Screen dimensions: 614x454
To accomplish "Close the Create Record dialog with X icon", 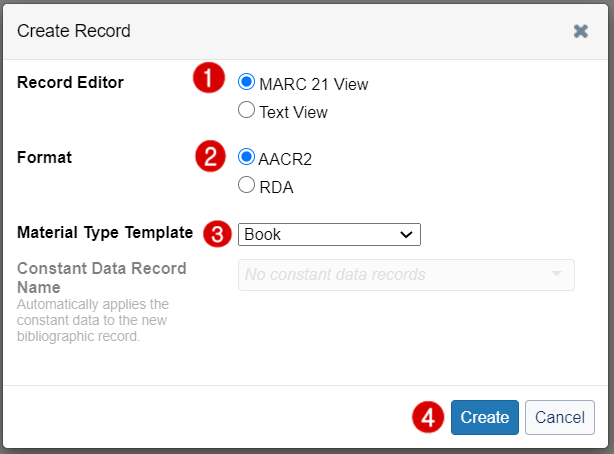I will pos(581,31).
